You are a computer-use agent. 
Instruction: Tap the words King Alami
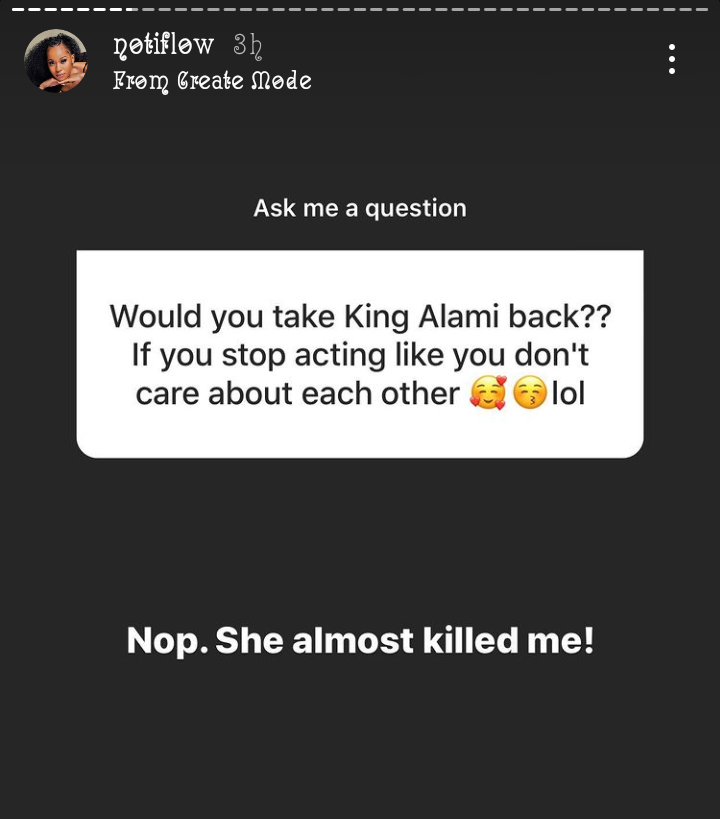click(x=422, y=317)
